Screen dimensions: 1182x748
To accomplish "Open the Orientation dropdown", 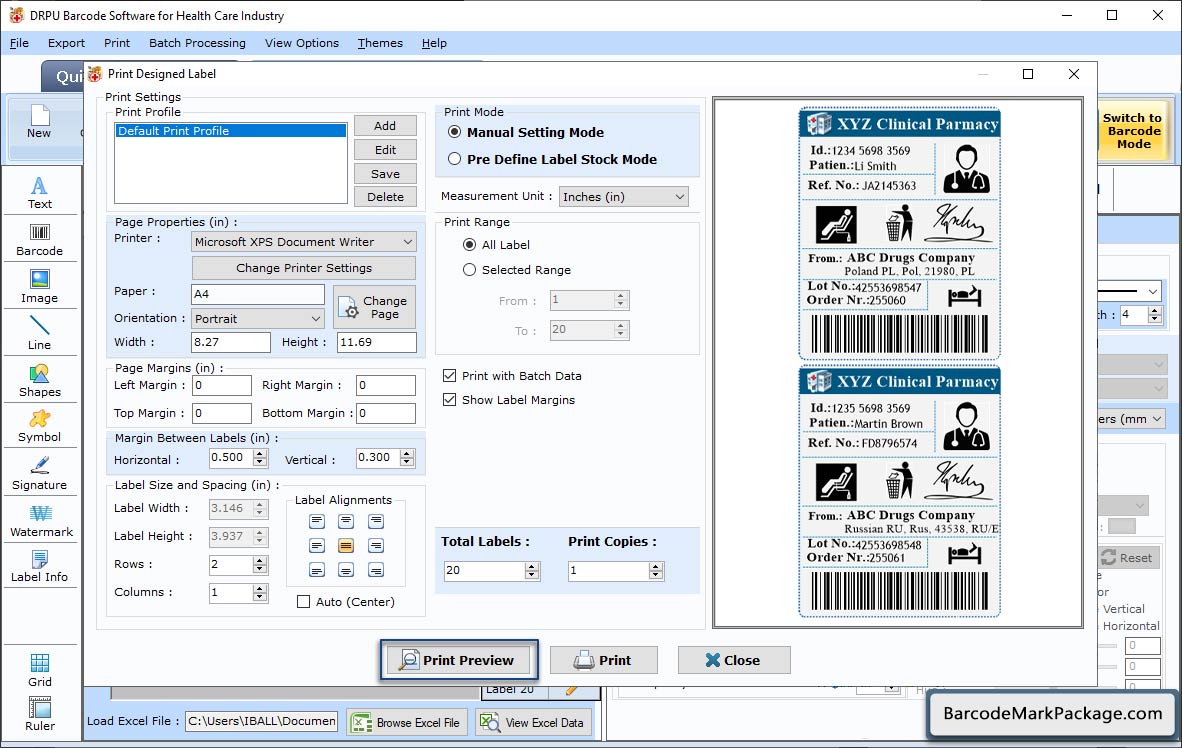I will pos(258,319).
